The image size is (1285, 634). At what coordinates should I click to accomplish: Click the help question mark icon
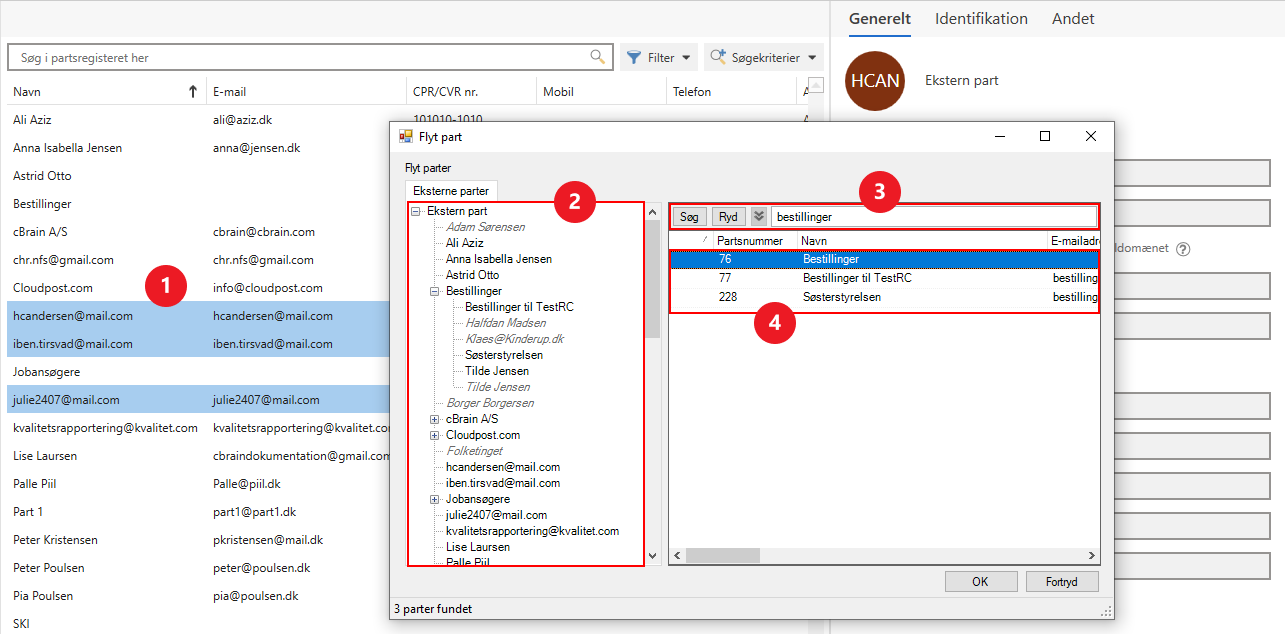(1183, 249)
